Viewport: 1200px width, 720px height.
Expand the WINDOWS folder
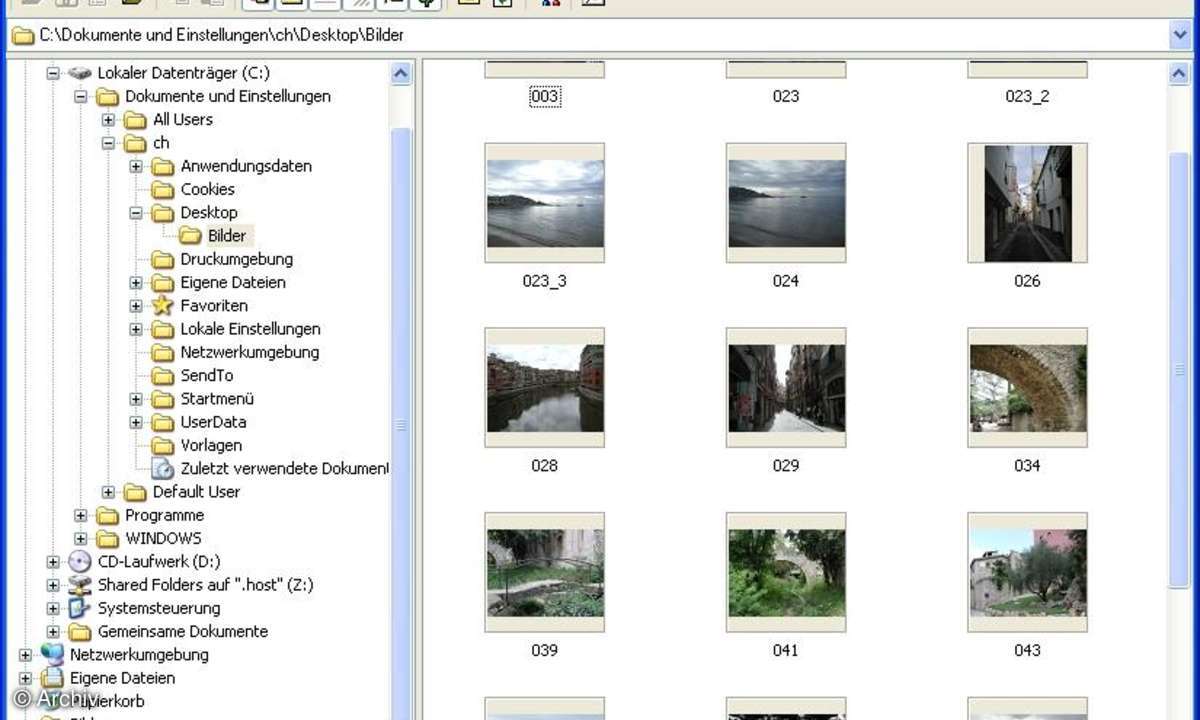(x=81, y=538)
